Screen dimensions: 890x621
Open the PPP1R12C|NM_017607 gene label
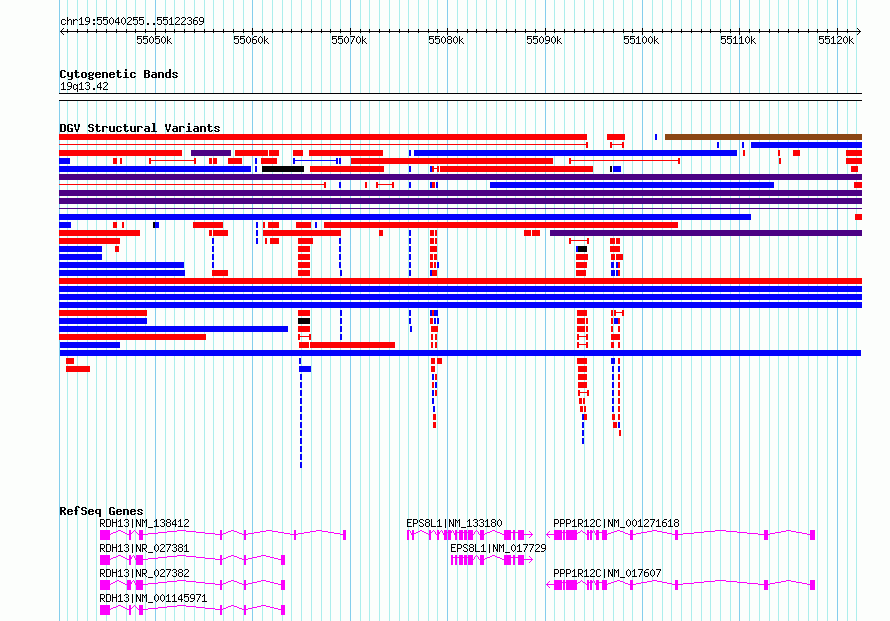(x=607, y=573)
